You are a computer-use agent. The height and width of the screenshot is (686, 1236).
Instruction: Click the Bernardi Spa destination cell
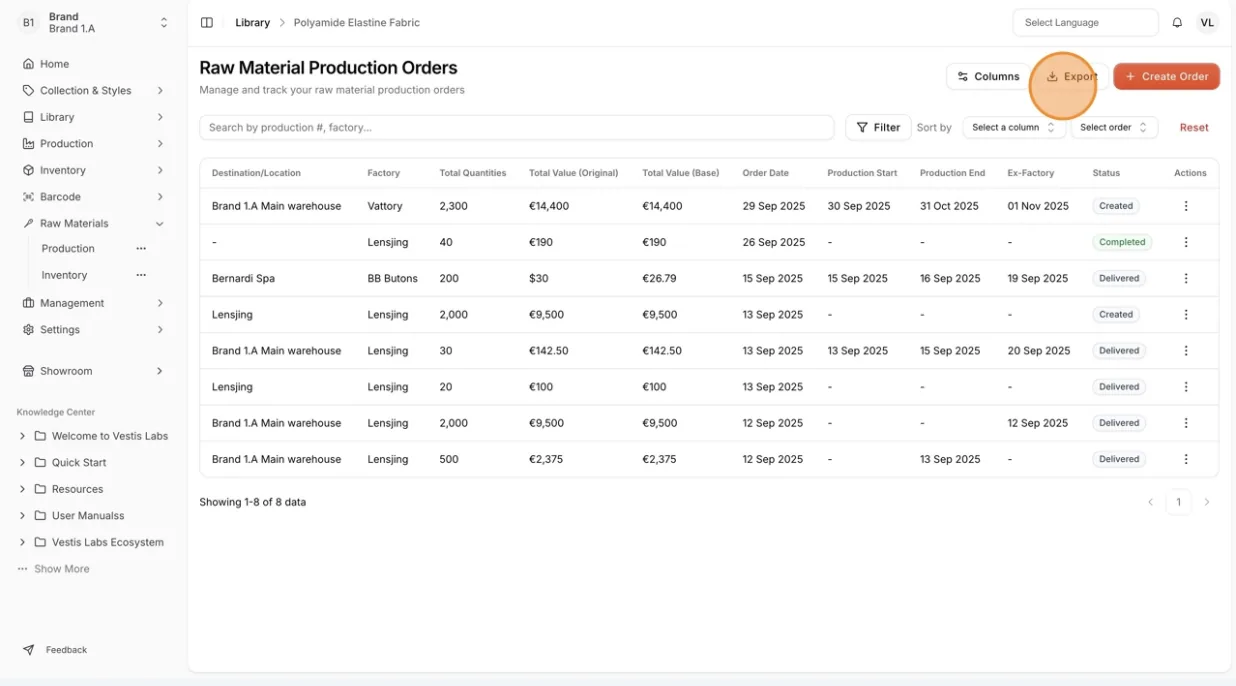pyautogui.click(x=243, y=279)
